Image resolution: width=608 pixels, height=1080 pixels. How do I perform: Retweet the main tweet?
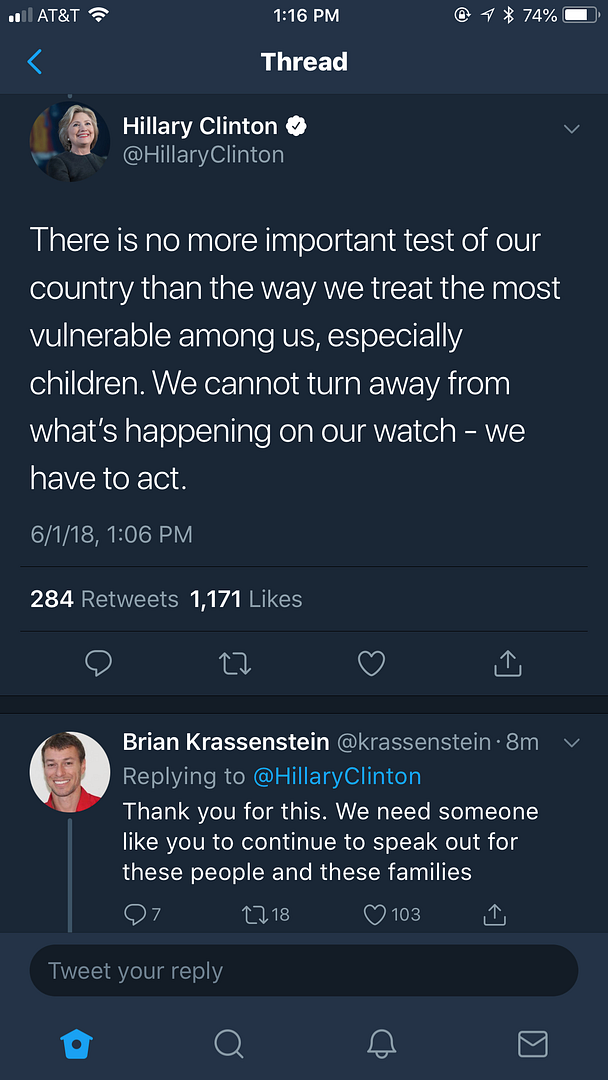[235, 663]
